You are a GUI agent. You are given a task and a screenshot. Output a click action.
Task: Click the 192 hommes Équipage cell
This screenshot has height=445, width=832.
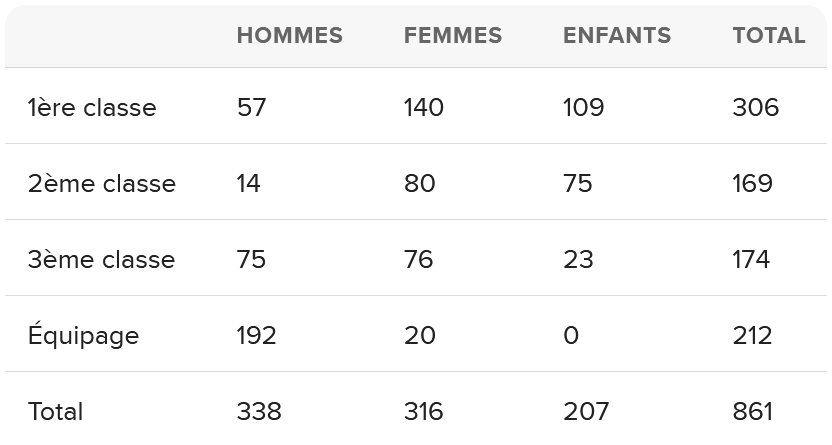(256, 335)
